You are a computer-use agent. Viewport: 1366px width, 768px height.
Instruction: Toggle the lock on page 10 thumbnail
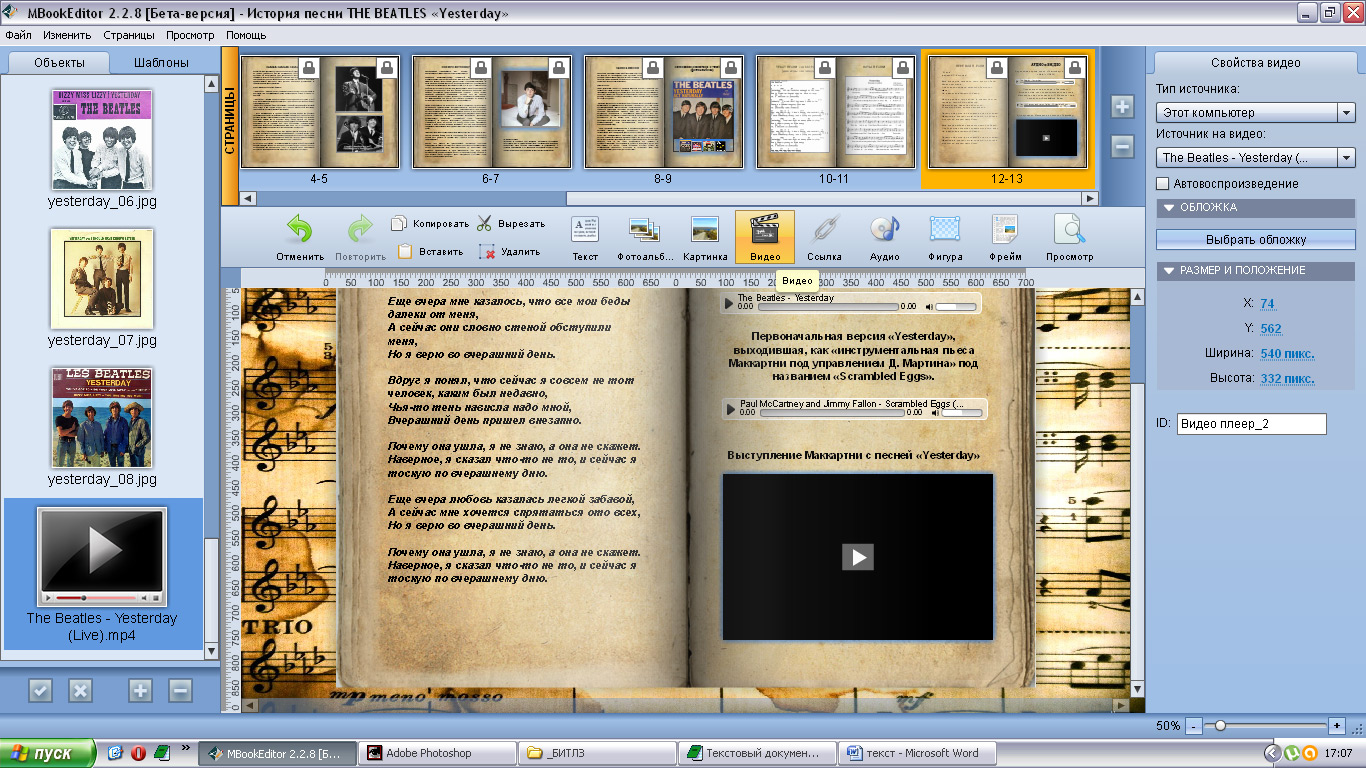[826, 68]
